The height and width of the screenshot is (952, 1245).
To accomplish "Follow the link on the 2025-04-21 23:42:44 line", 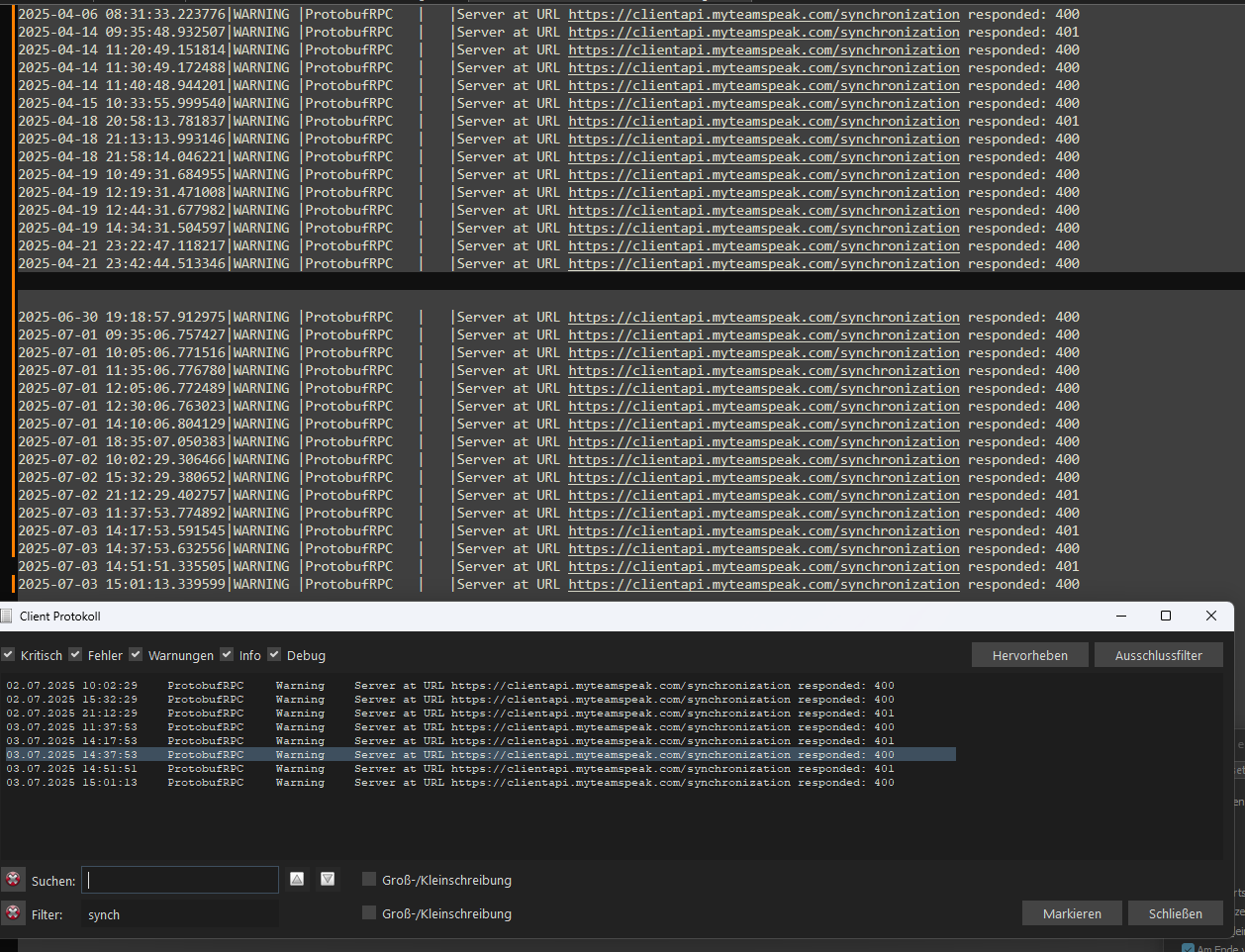I will (x=764, y=264).
